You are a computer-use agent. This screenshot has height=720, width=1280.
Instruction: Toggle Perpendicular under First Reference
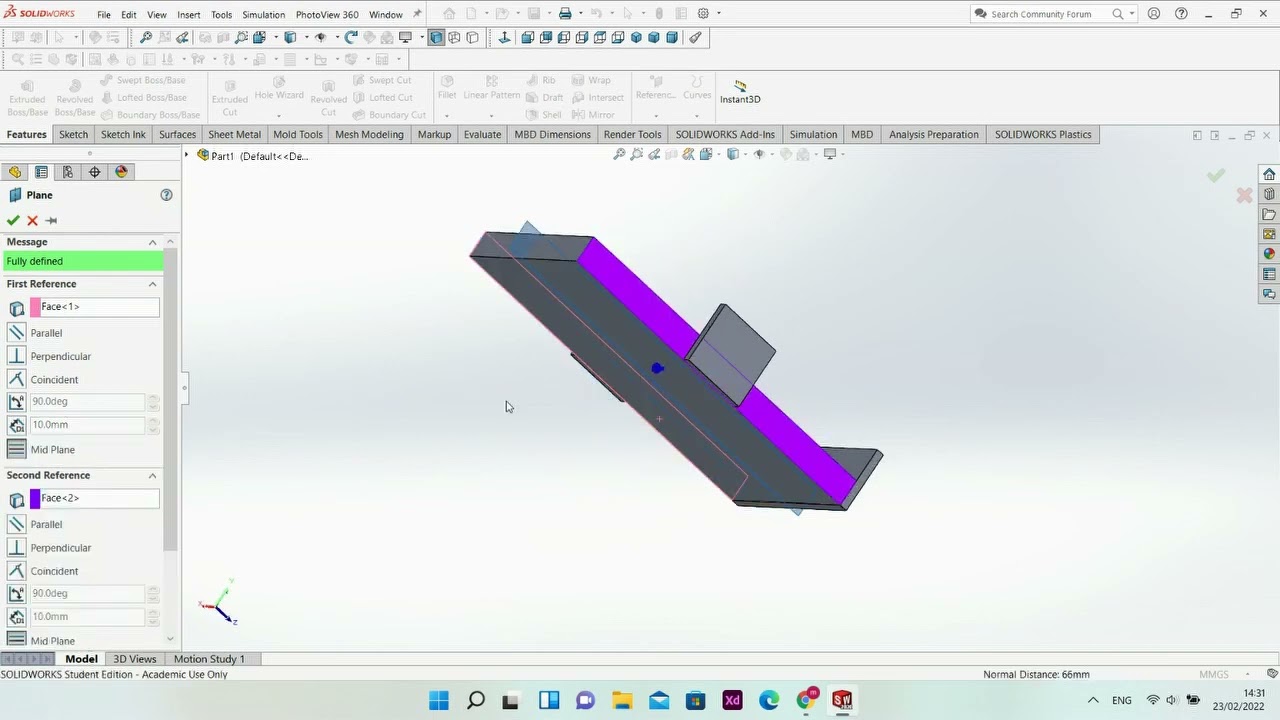[16, 356]
